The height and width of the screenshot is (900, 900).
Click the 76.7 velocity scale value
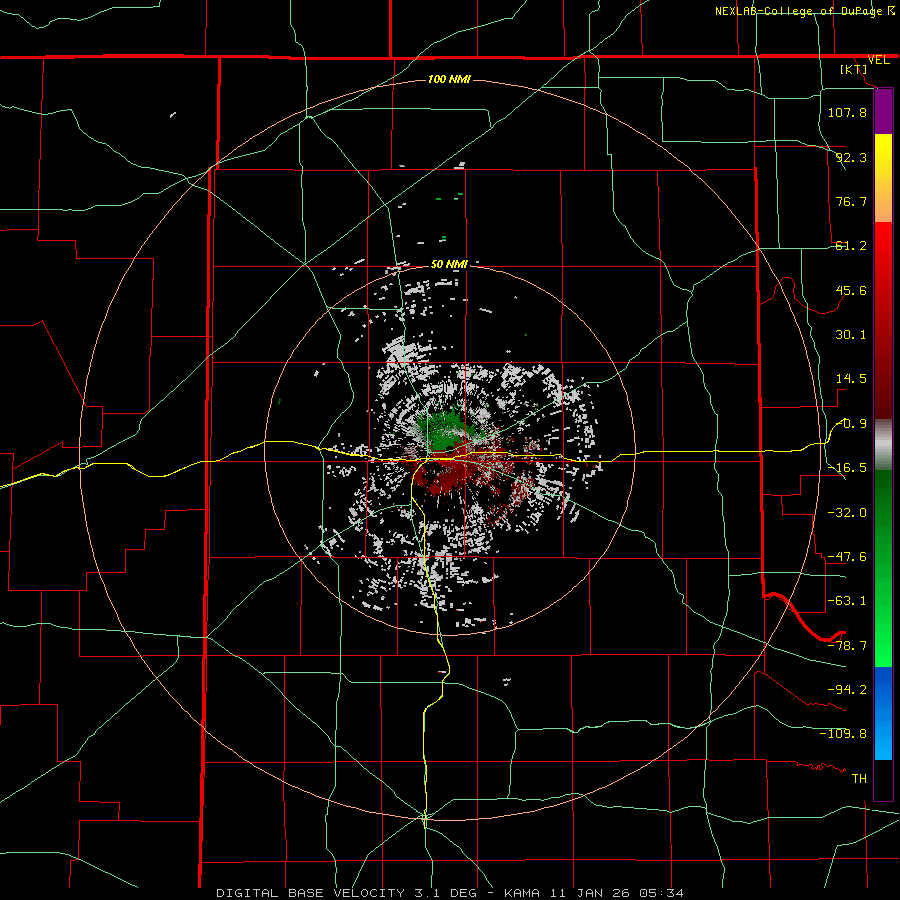tap(851, 201)
